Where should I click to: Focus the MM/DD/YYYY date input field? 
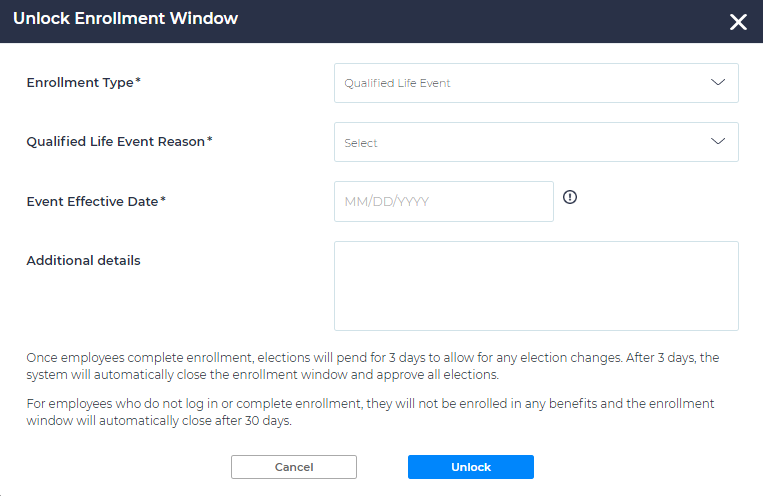point(443,201)
